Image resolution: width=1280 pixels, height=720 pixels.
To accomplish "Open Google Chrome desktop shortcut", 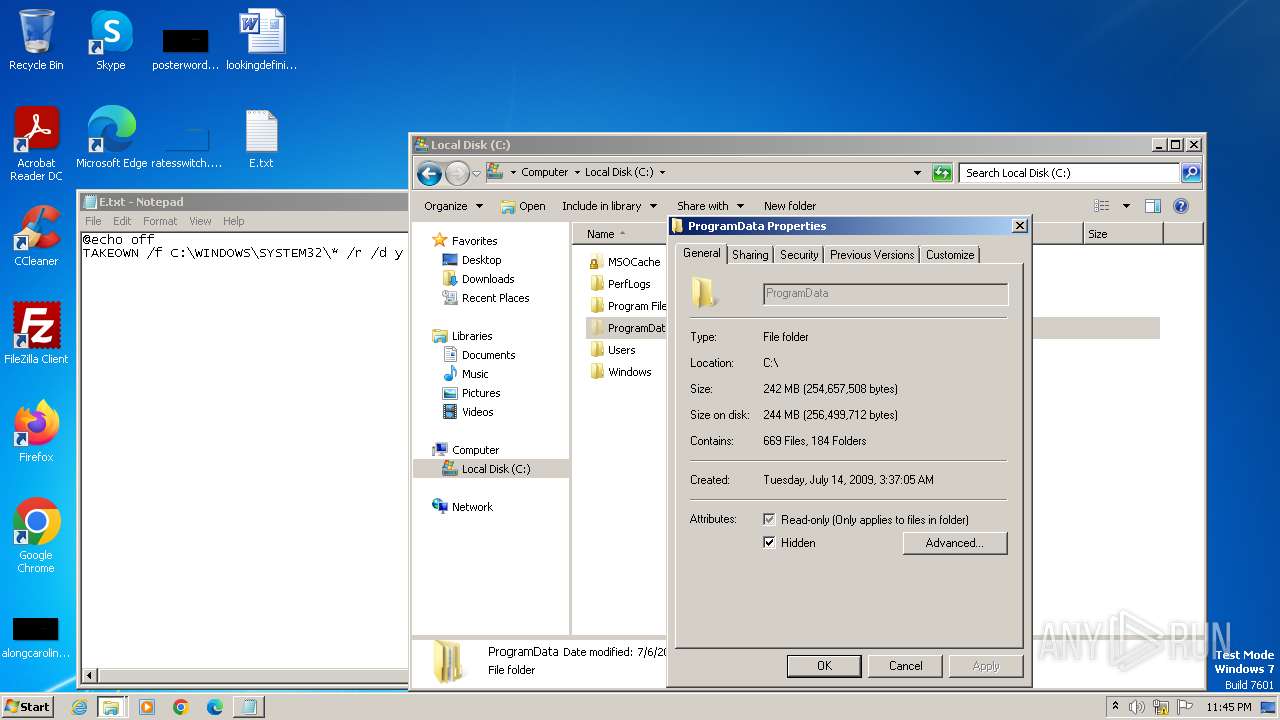I will 36,536.
